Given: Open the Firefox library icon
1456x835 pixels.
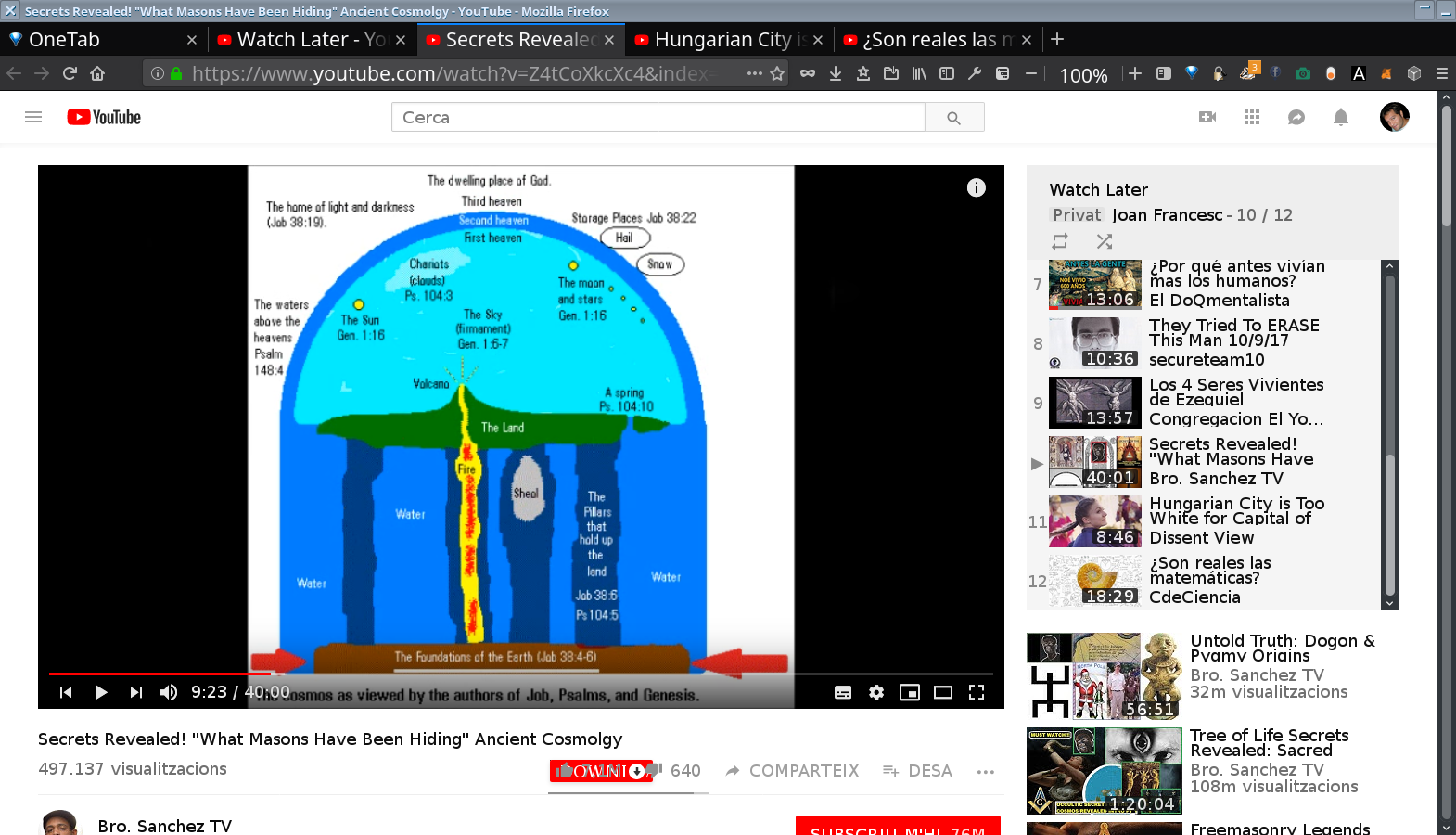Looking at the screenshot, I should (x=919, y=73).
